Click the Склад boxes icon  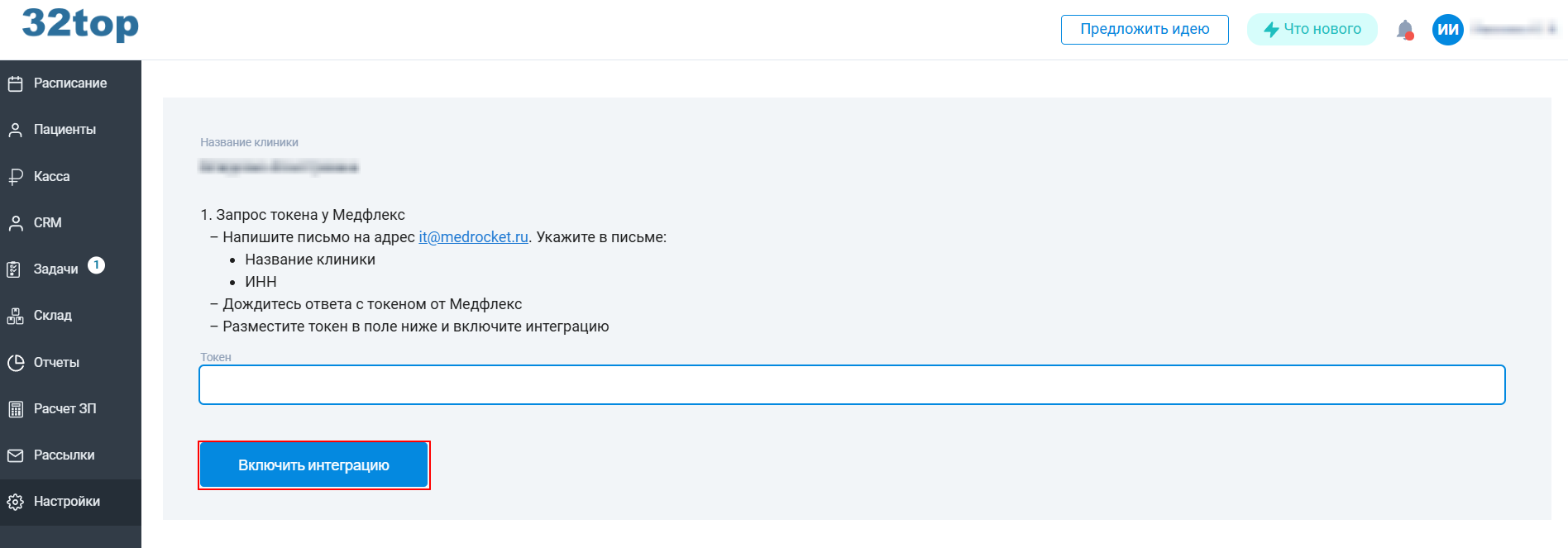click(x=15, y=316)
